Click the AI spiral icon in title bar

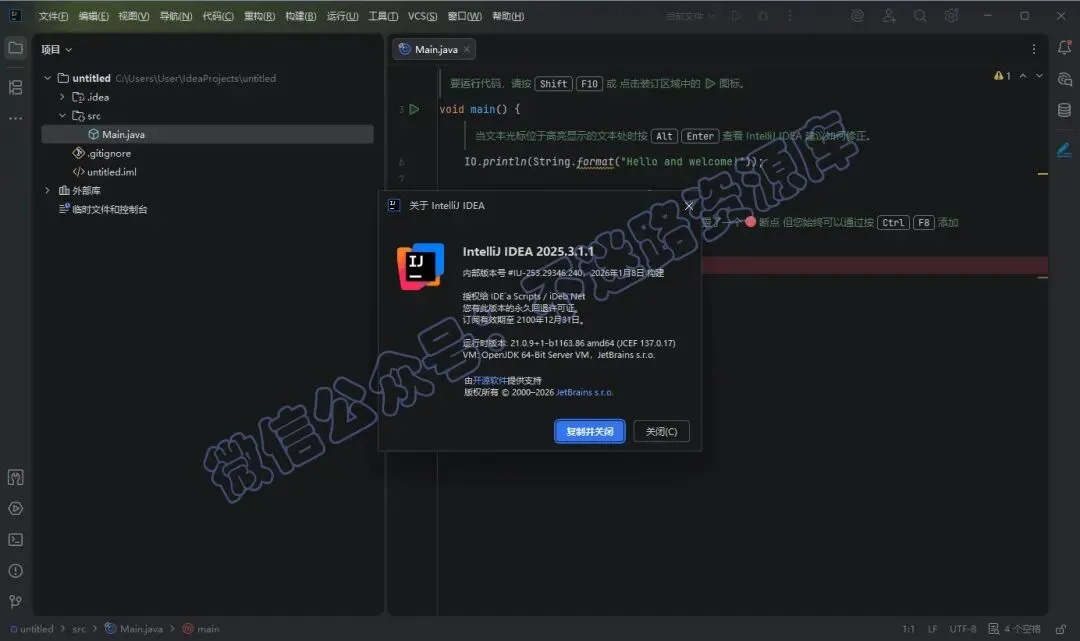click(858, 16)
